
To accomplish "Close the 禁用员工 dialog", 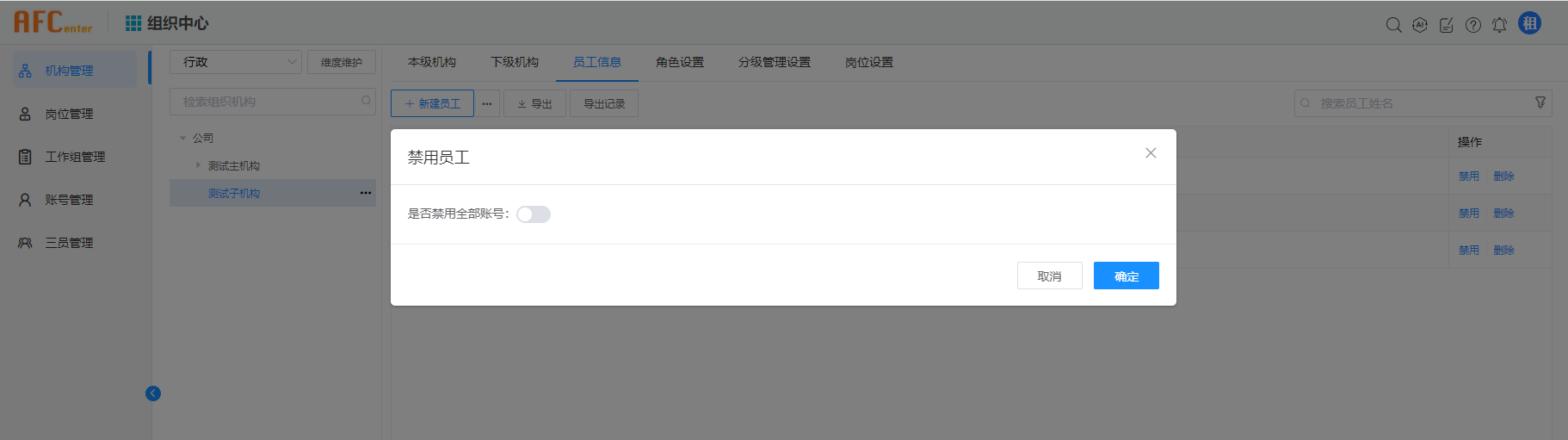I will 1151,153.
